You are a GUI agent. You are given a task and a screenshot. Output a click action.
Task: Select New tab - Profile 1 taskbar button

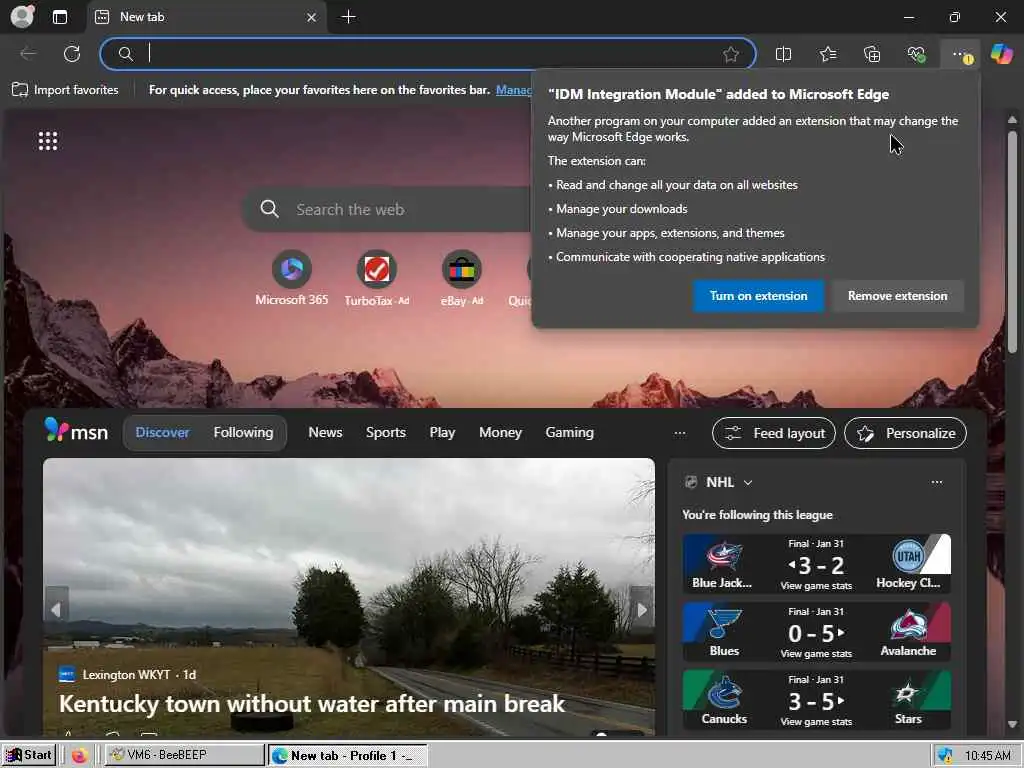tap(347, 756)
